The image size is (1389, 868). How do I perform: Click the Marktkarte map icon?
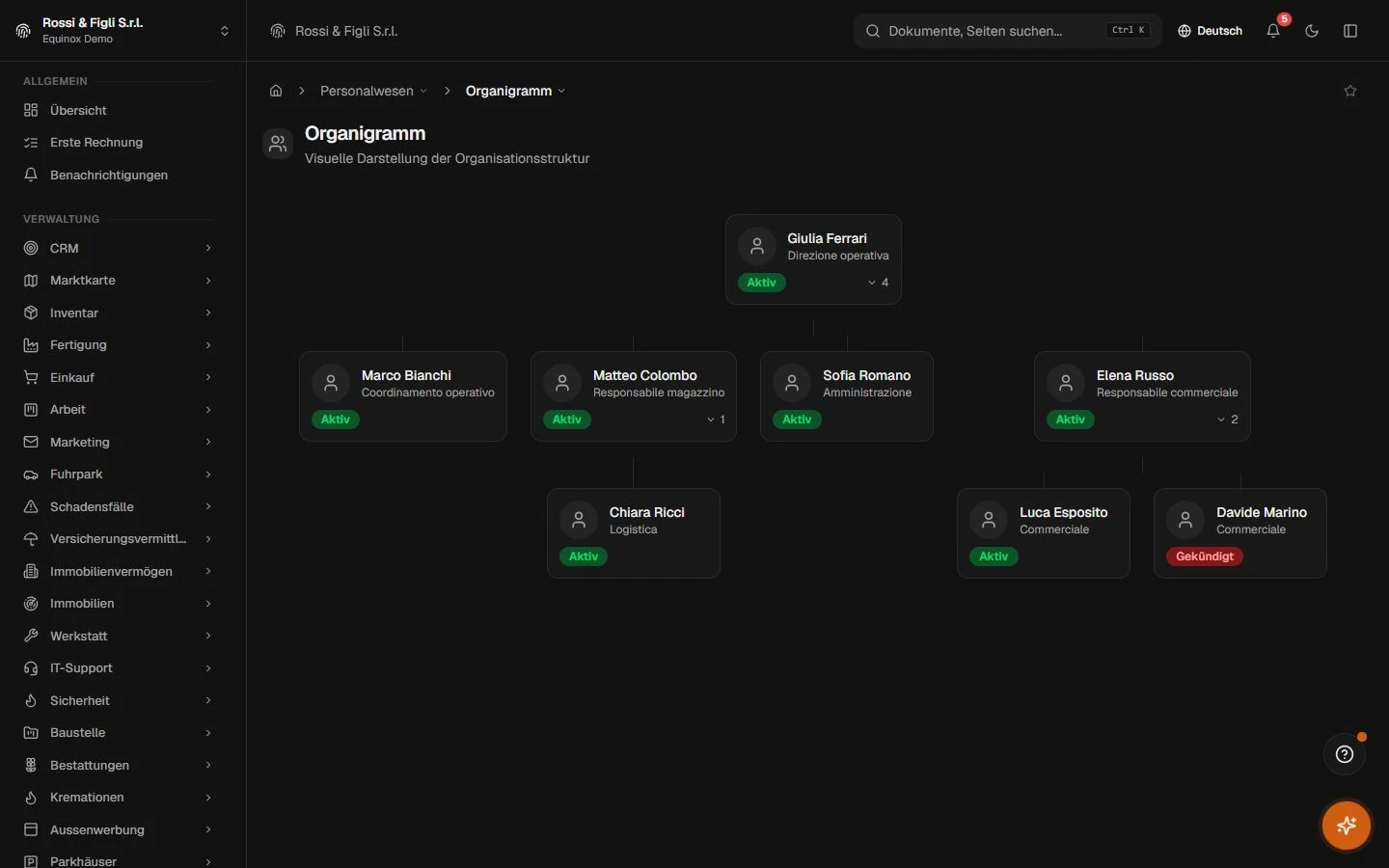[x=31, y=281]
